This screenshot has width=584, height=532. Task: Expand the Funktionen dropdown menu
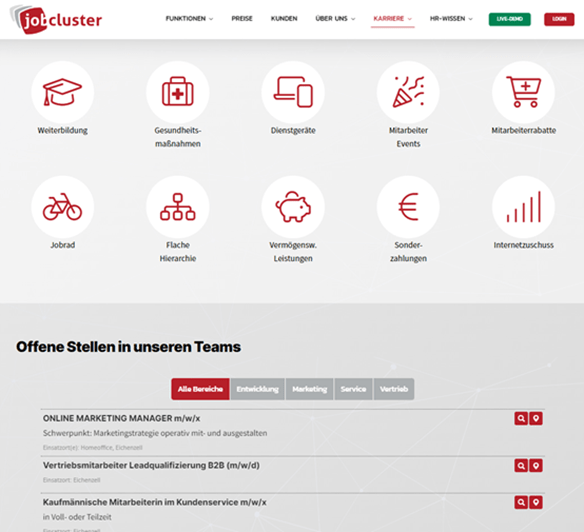click(x=189, y=19)
